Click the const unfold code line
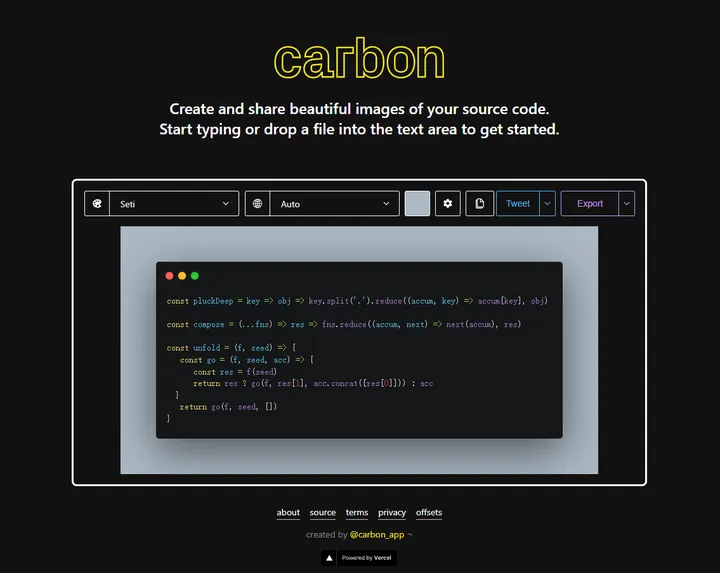Image resolution: width=720 pixels, height=573 pixels. (x=231, y=348)
